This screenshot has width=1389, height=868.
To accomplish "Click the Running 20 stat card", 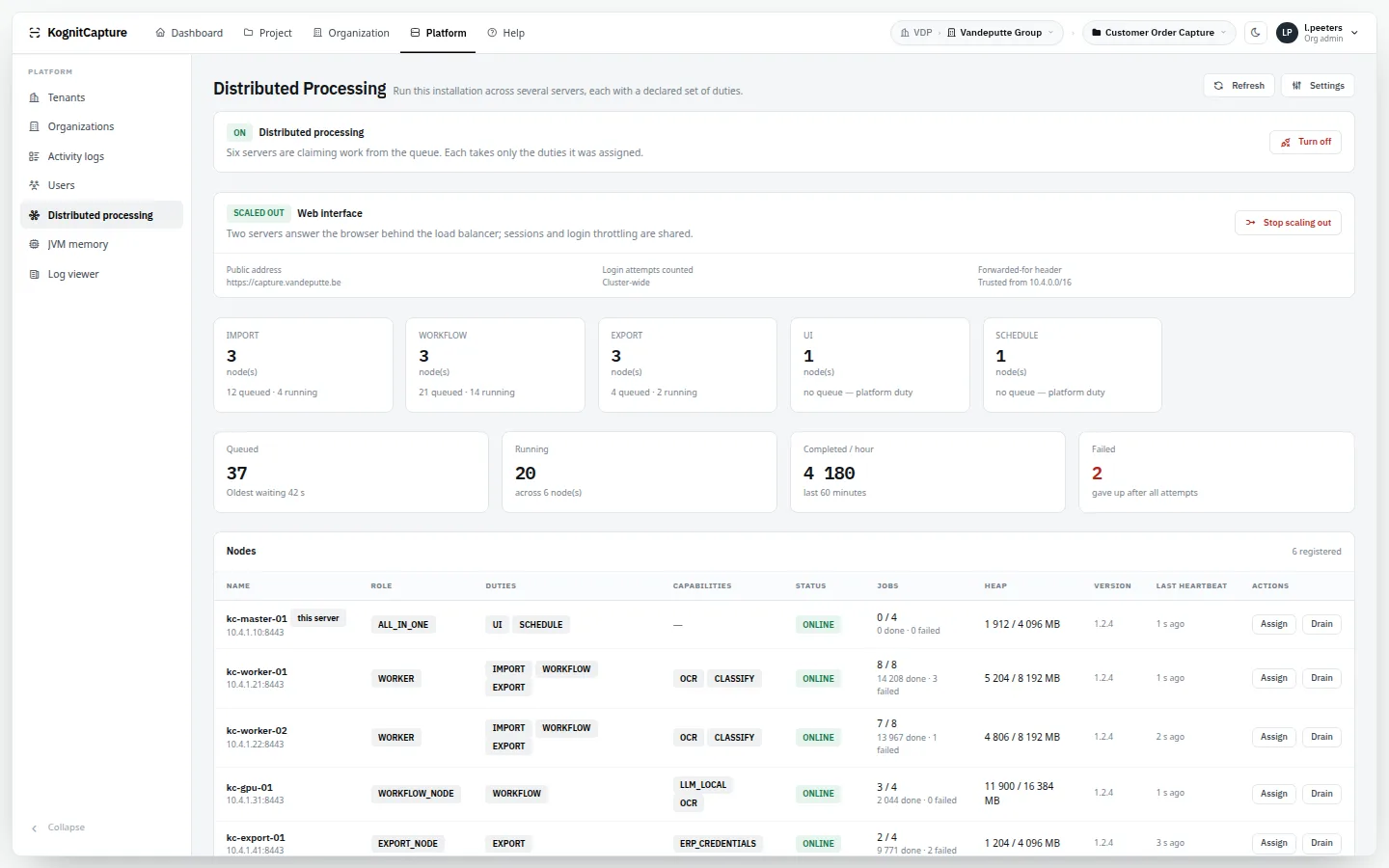I will [x=640, y=472].
